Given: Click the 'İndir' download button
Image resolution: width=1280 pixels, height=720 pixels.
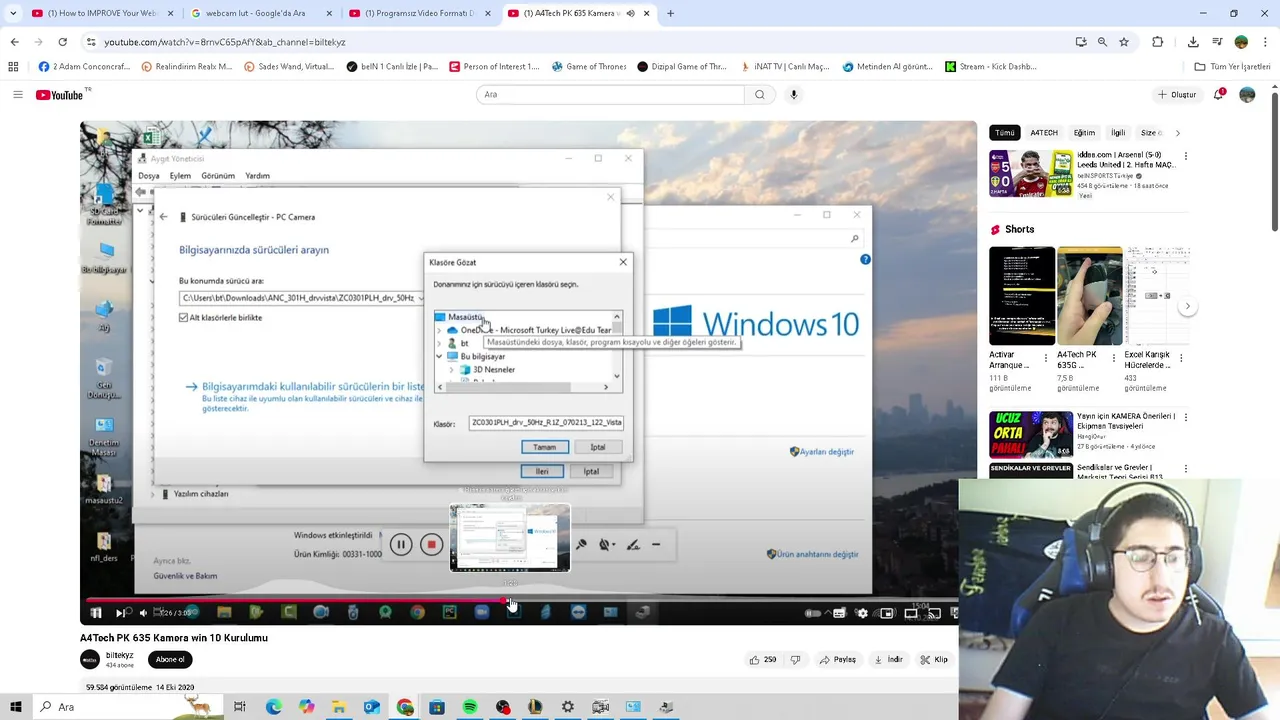Looking at the screenshot, I should [x=888, y=660].
